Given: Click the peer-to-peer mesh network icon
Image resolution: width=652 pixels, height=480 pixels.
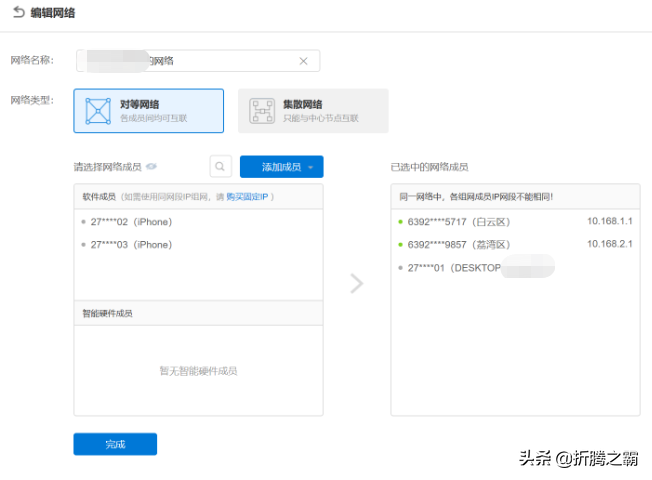Looking at the screenshot, I should (x=98, y=111).
